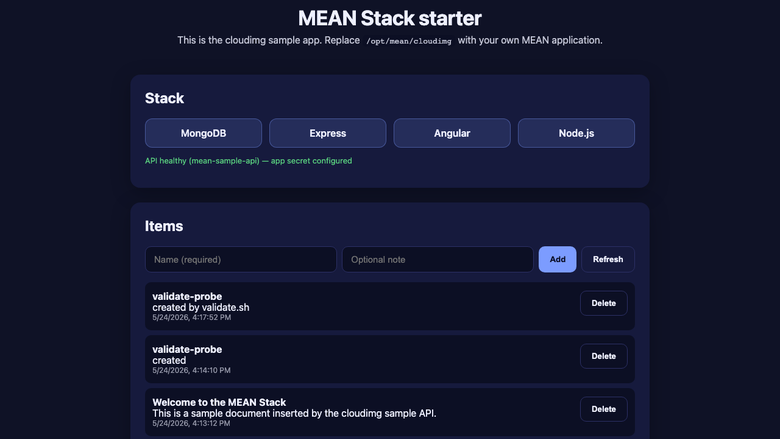Viewport: 780px width, 439px height.
Task: Click the MEAN Stack starter heading
Action: [x=390, y=18]
